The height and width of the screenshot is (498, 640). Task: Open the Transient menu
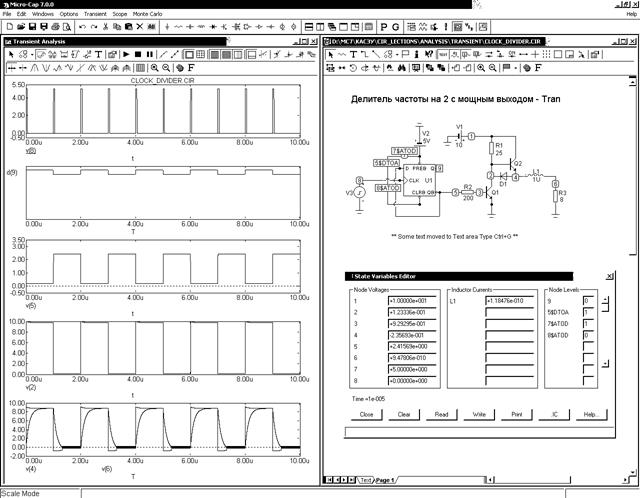[95, 14]
